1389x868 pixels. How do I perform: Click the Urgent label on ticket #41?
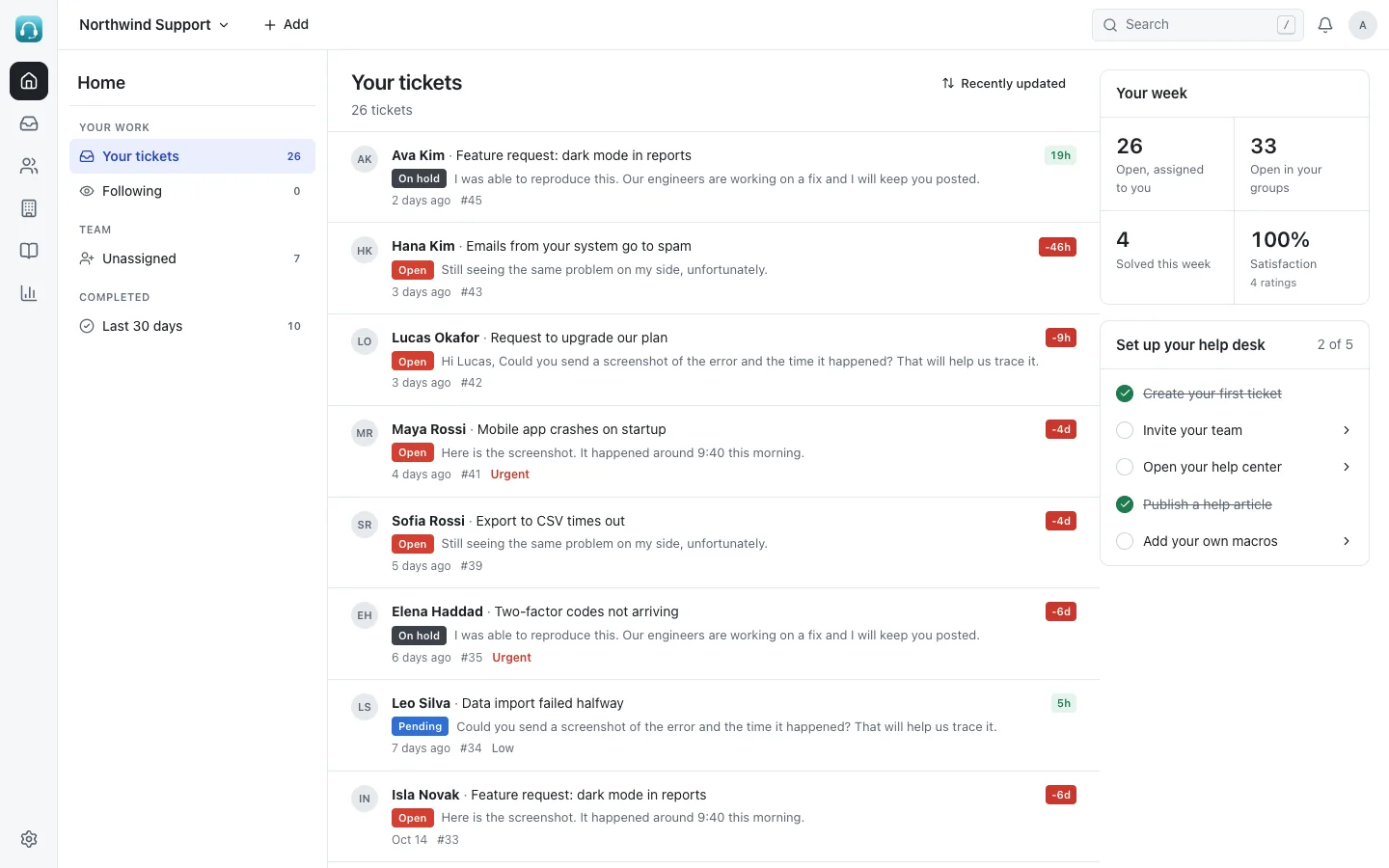coord(509,475)
